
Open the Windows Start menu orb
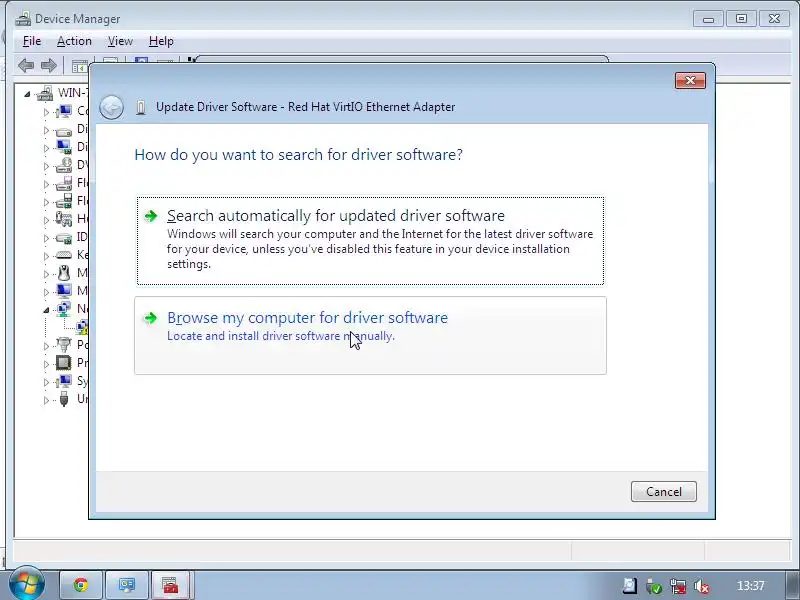click(x=26, y=584)
